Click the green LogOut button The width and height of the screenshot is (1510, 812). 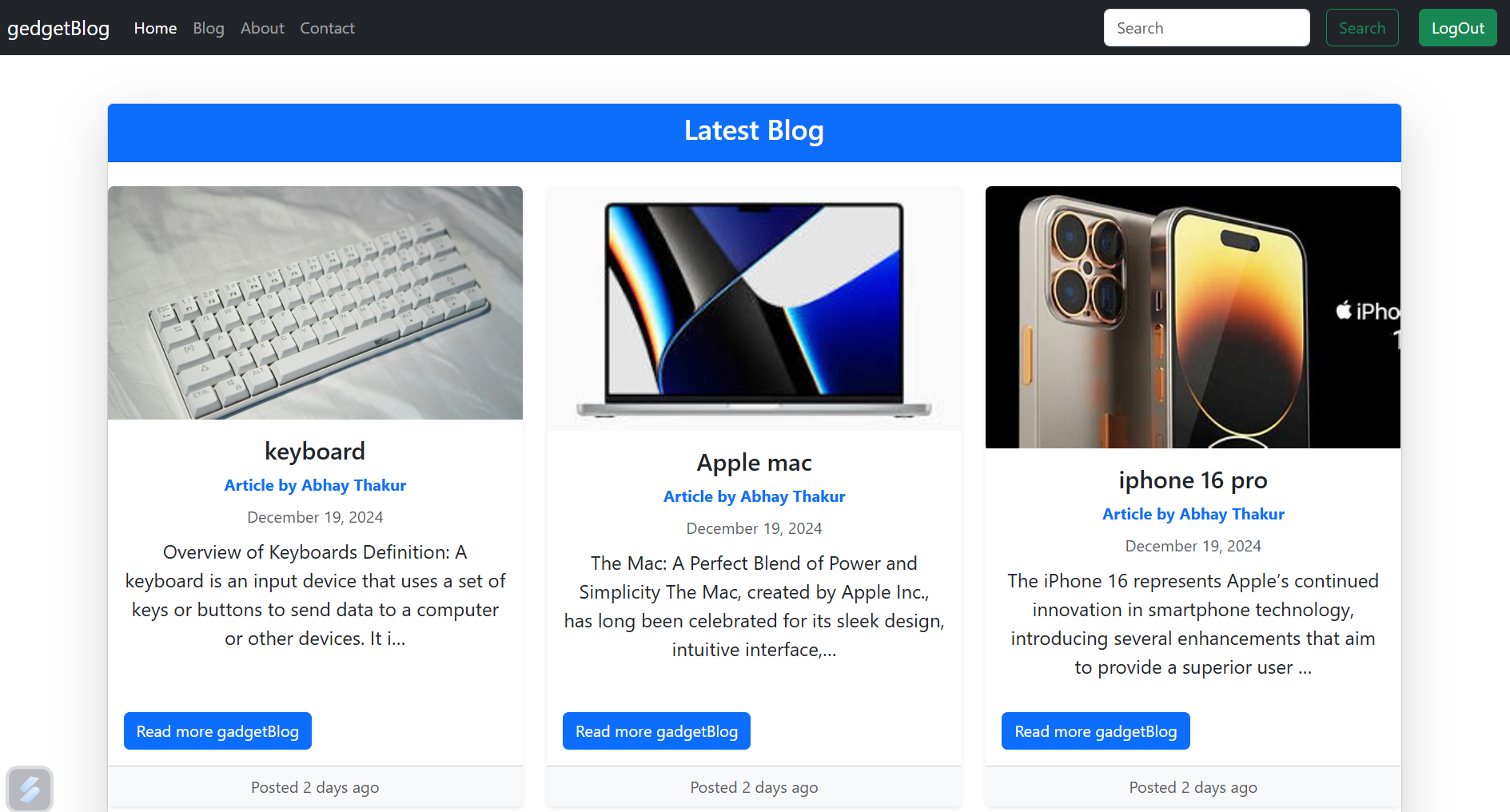(1457, 28)
